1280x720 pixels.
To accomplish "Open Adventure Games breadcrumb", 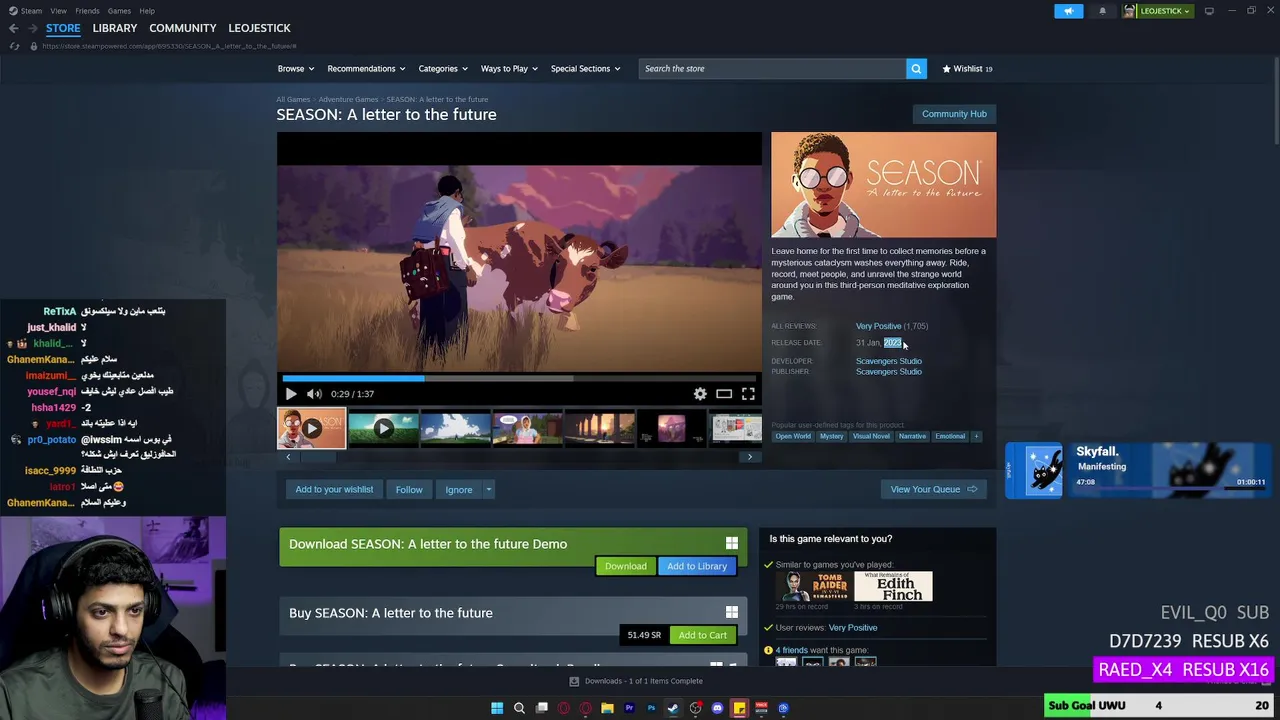I will (x=348, y=99).
